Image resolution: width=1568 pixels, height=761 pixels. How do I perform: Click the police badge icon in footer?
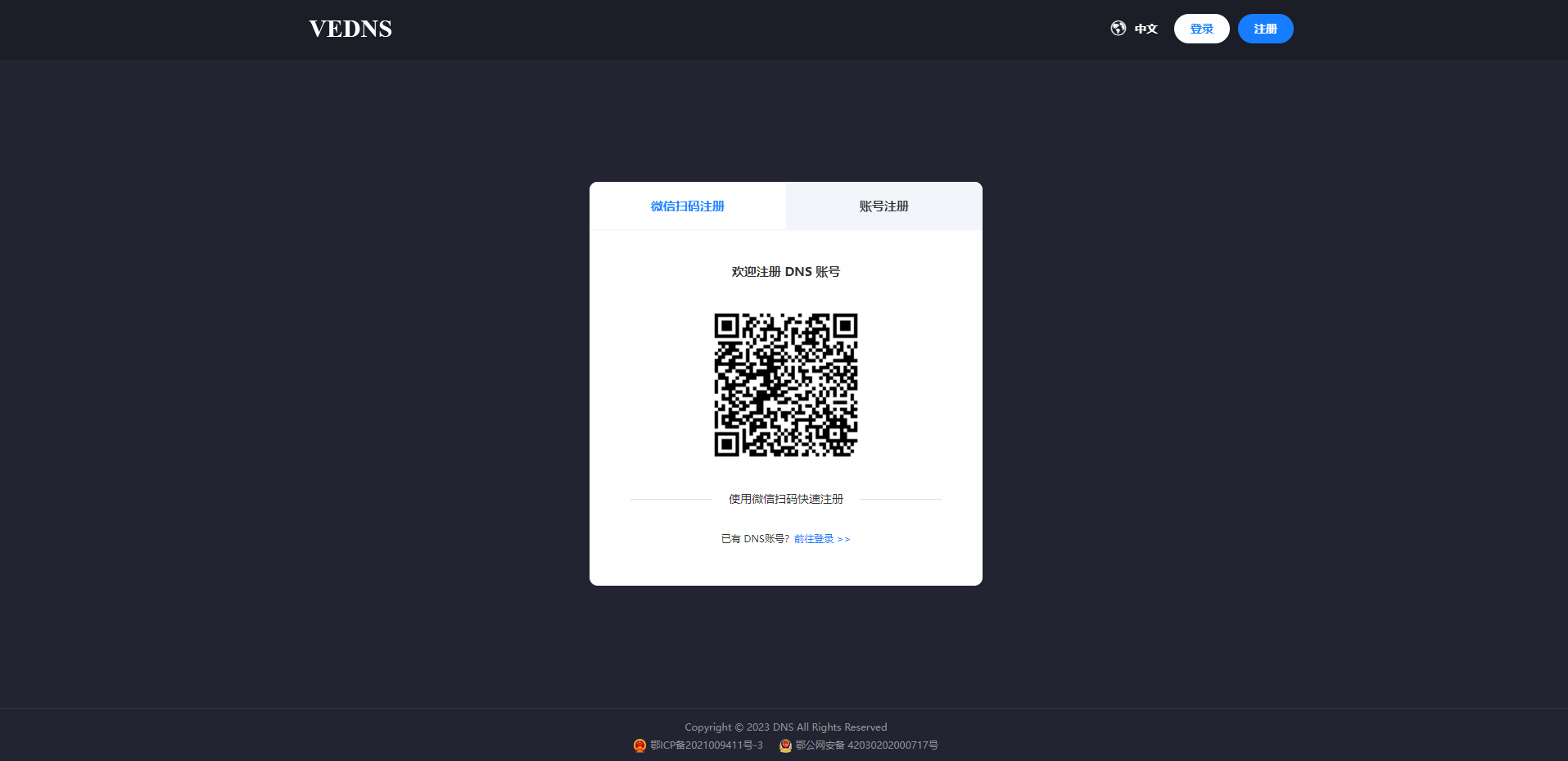tap(785, 745)
